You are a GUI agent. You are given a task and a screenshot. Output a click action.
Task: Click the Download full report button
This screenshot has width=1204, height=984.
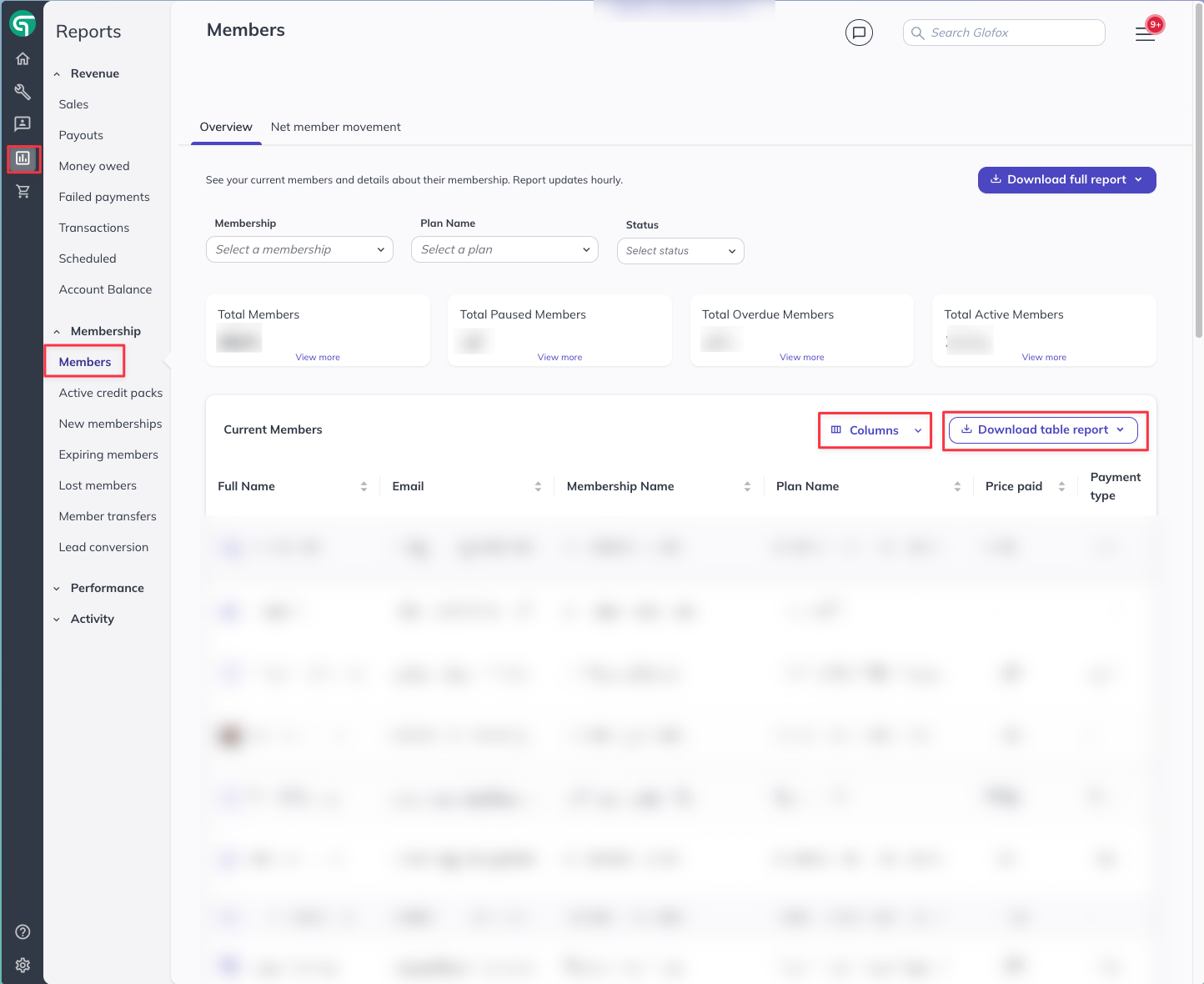pyautogui.click(x=1066, y=180)
